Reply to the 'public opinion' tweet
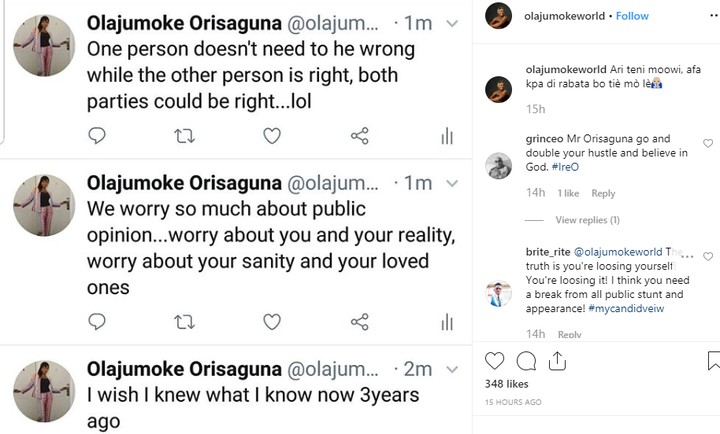This screenshot has width=720, height=434. click(97, 321)
